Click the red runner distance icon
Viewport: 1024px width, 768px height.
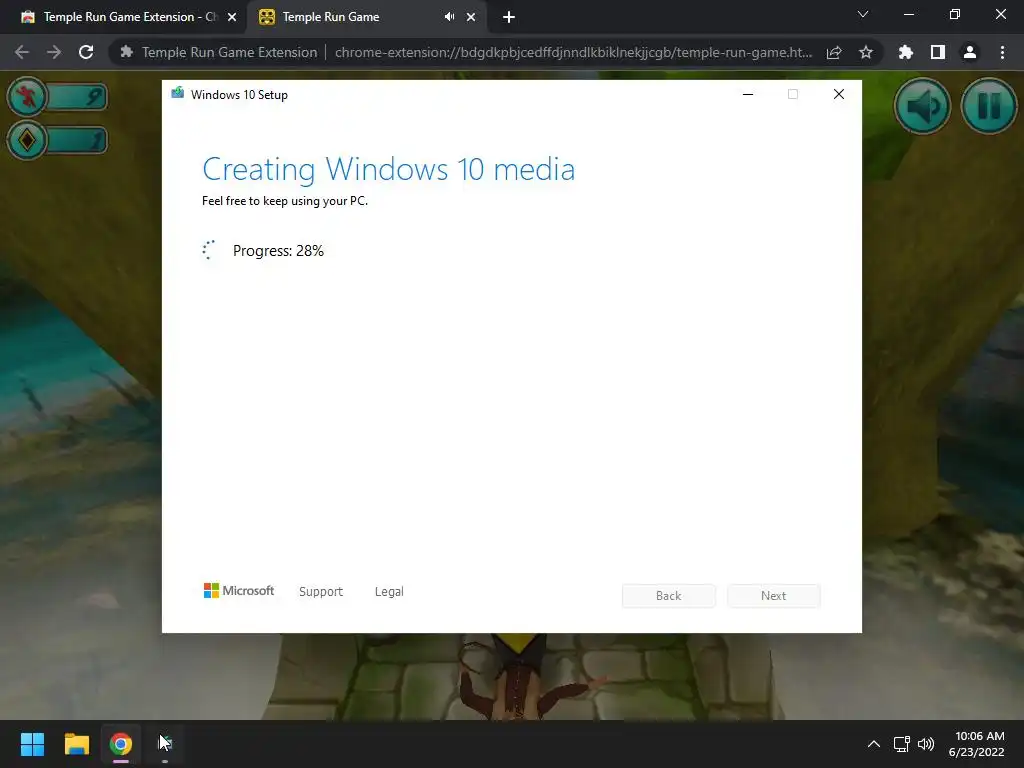tap(27, 97)
